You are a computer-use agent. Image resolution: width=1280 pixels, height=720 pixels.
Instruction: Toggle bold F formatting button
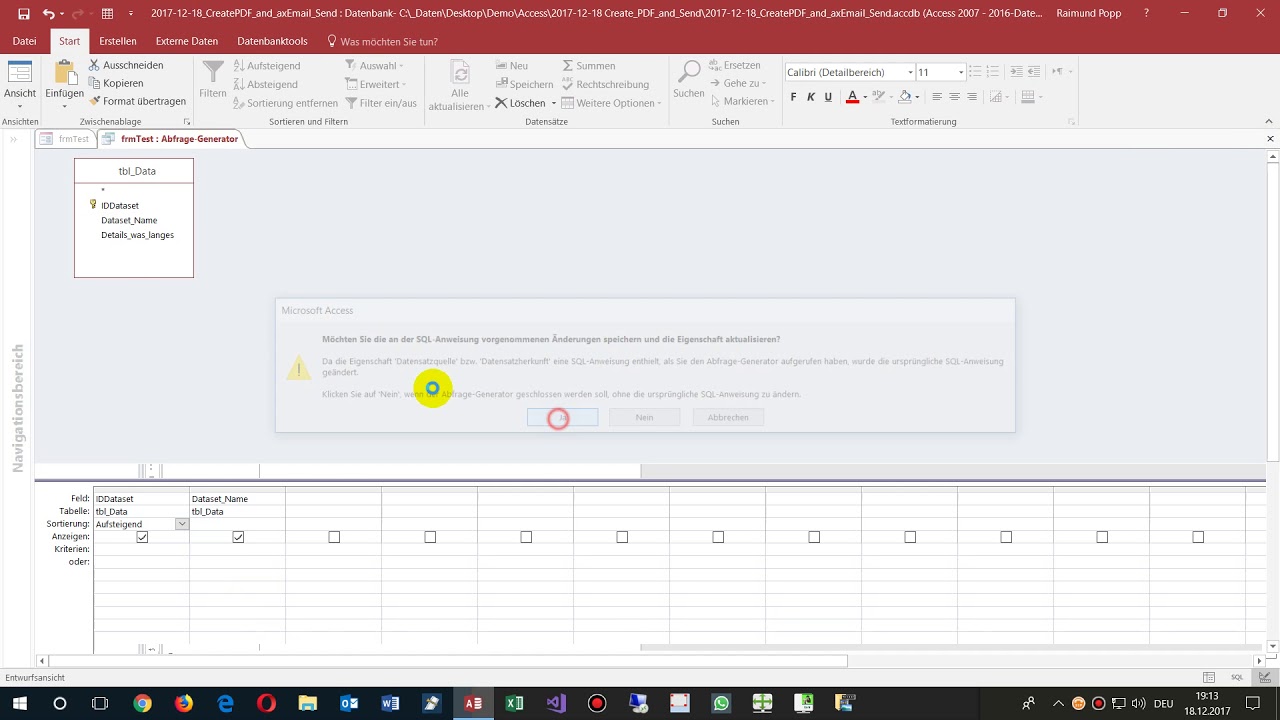[794, 97]
